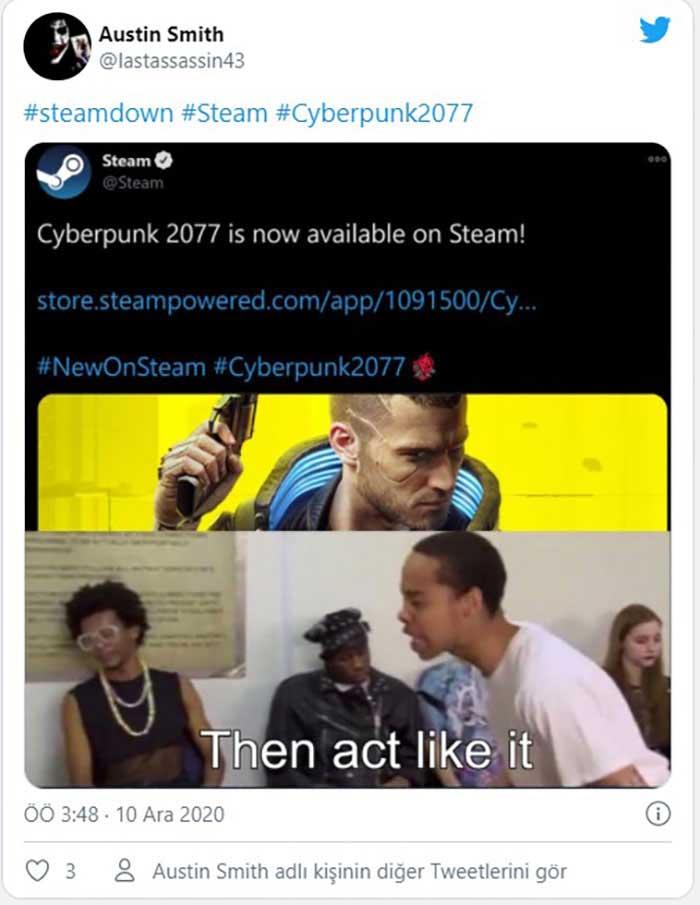Screen dimensions: 700x905
Task: Open the #steamdown hashtag
Action: pyautogui.click(x=99, y=113)
